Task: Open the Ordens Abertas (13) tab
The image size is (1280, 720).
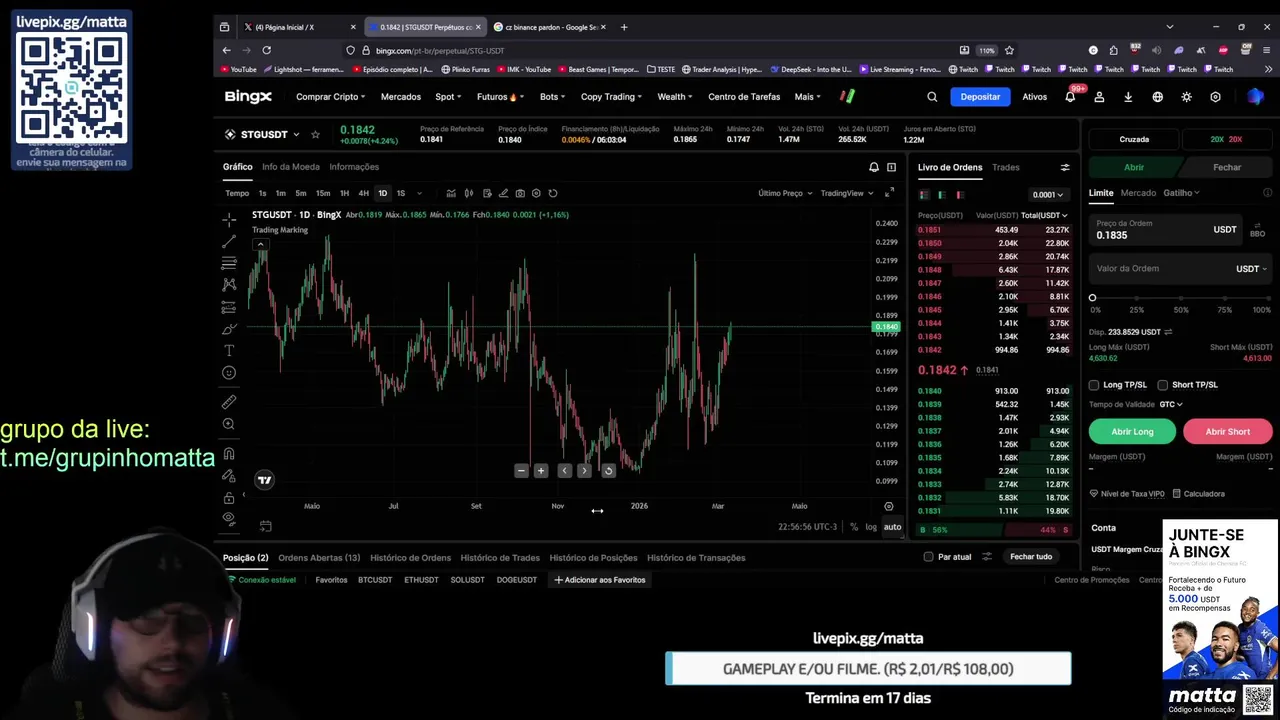Action: 319,557
